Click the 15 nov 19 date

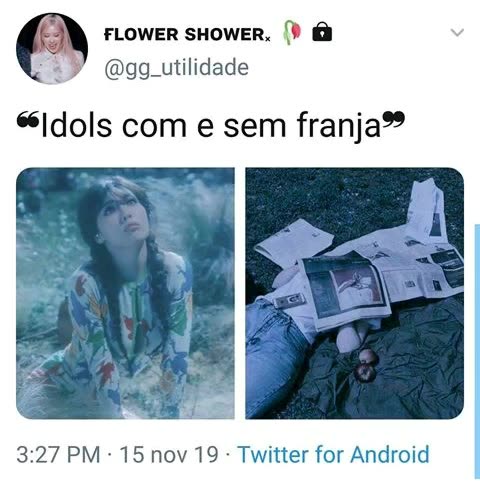point(169,455)
